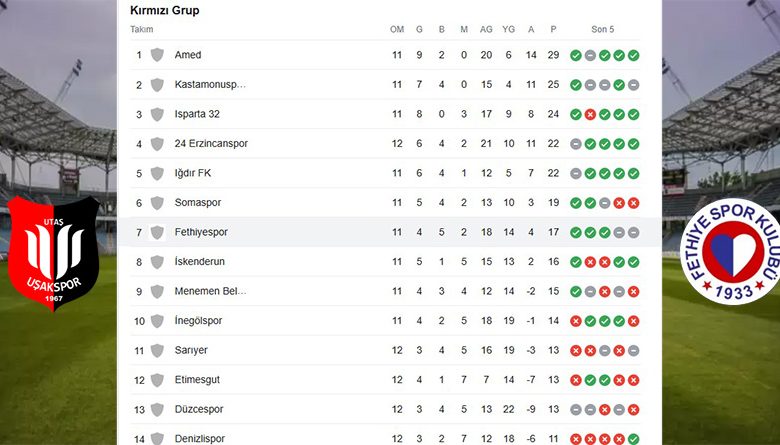Click the Son 5 column header
The image size is (780, 445).
tap(603, 30)
